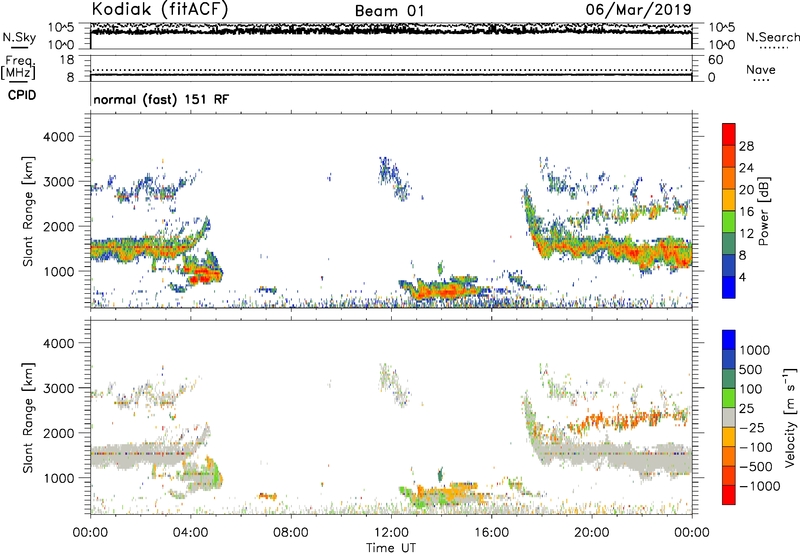This screenshot has width=800, height=554.
Task: Click the 'Nave' legend label
Action: pyautogui.click(x=760, y=70)
